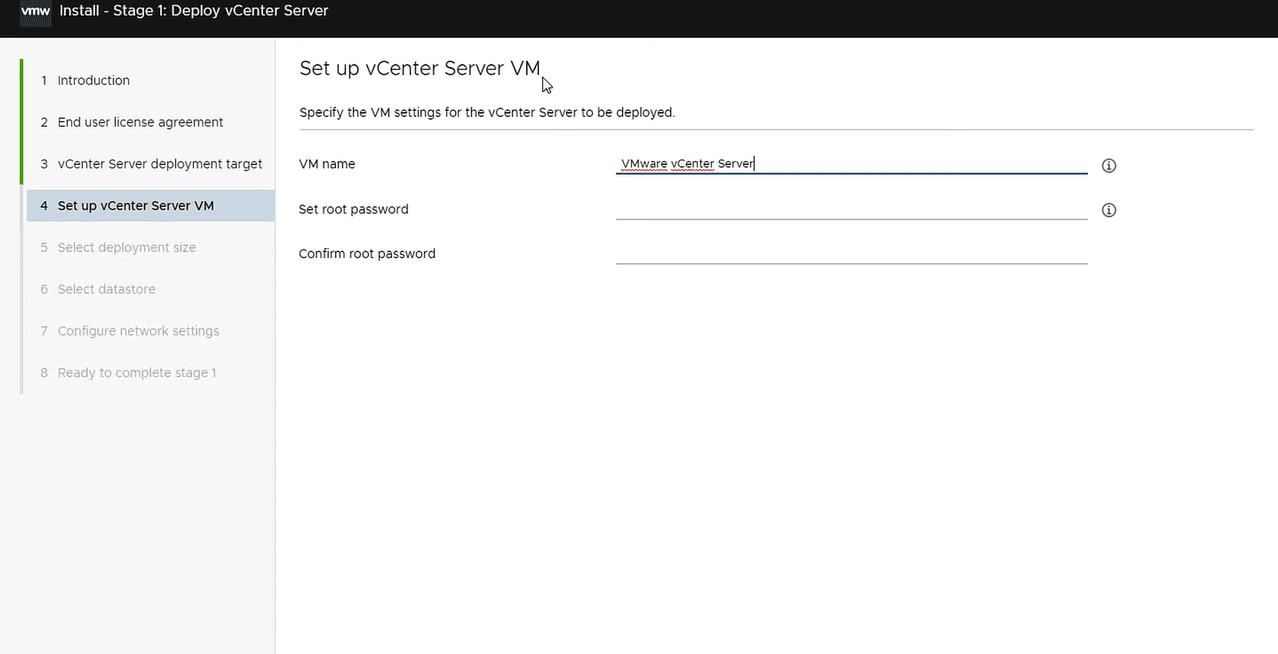This screenshot has width=1278, height=654.
Task: Click the vmw logo in header
Action: pyautogui.click(x=35, y=11)
